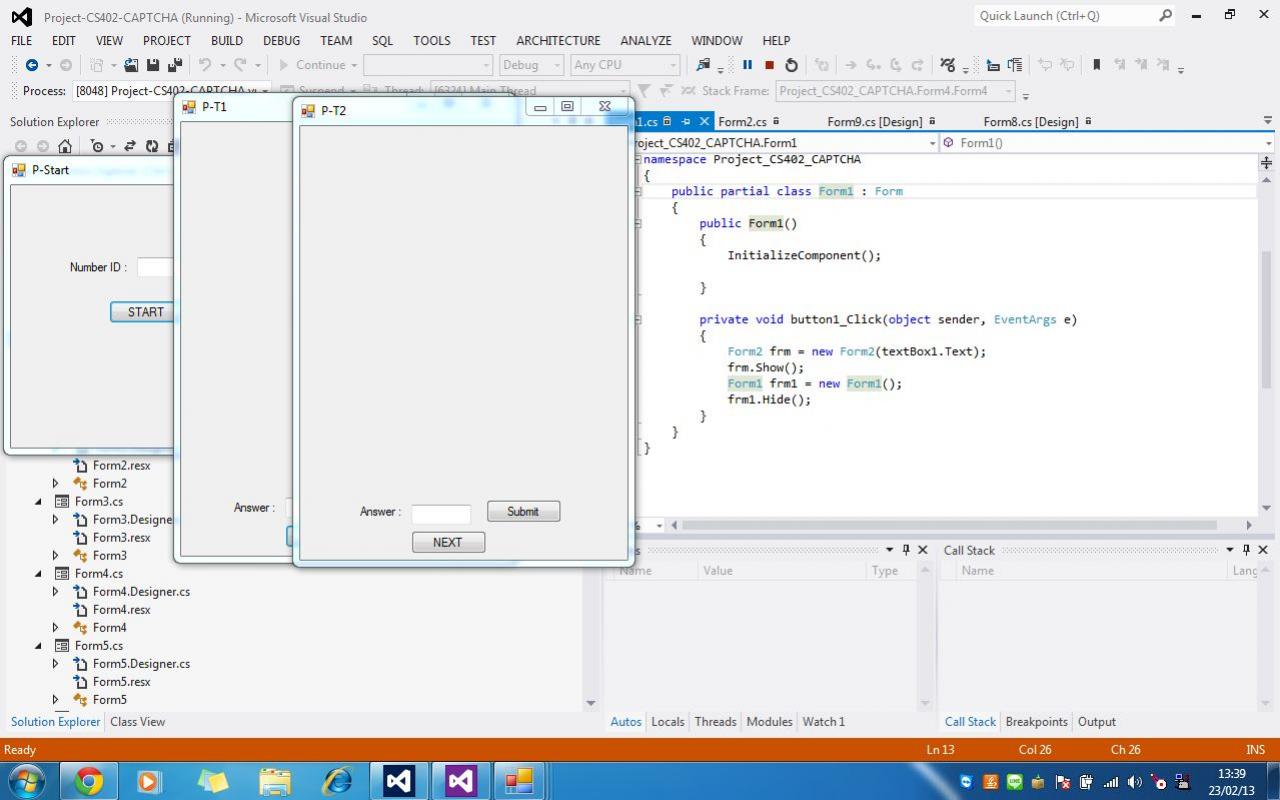Open the Call Stack panel options dropdown arrow
This screenshot has height=800, width=1280.
1230,550
